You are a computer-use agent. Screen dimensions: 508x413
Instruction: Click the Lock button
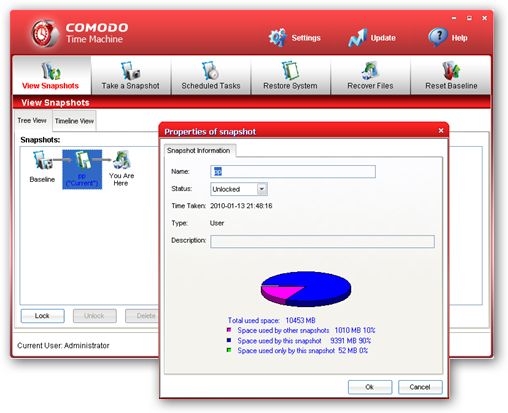[42, 316]
